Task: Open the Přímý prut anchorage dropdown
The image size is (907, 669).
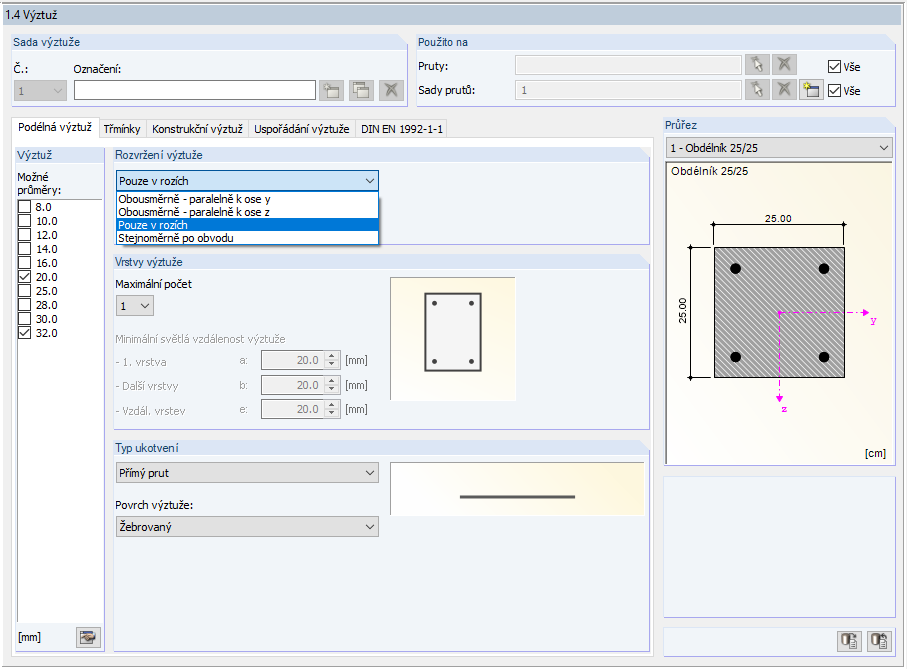Action: coord(247,473)
